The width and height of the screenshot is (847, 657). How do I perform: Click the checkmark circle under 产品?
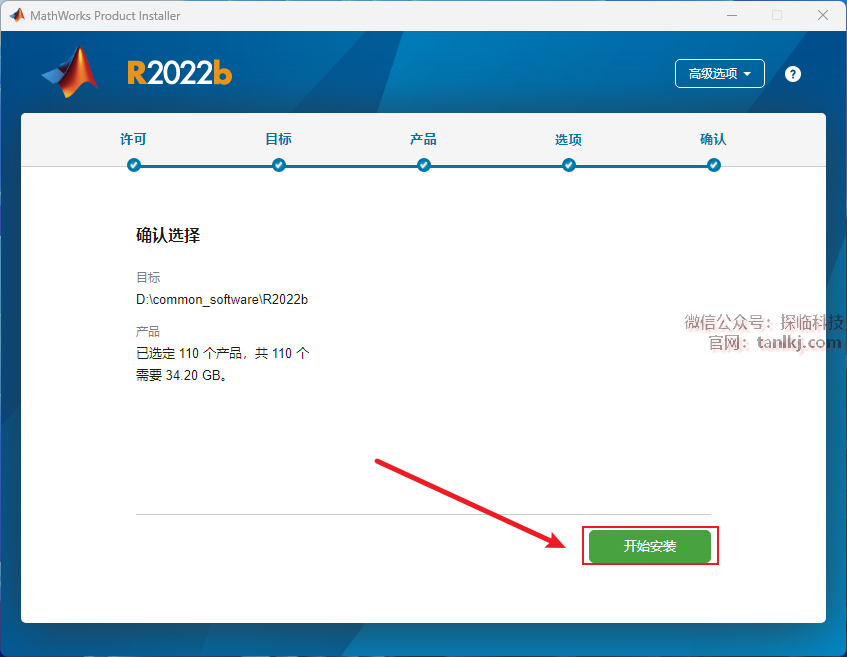[424, 165]
